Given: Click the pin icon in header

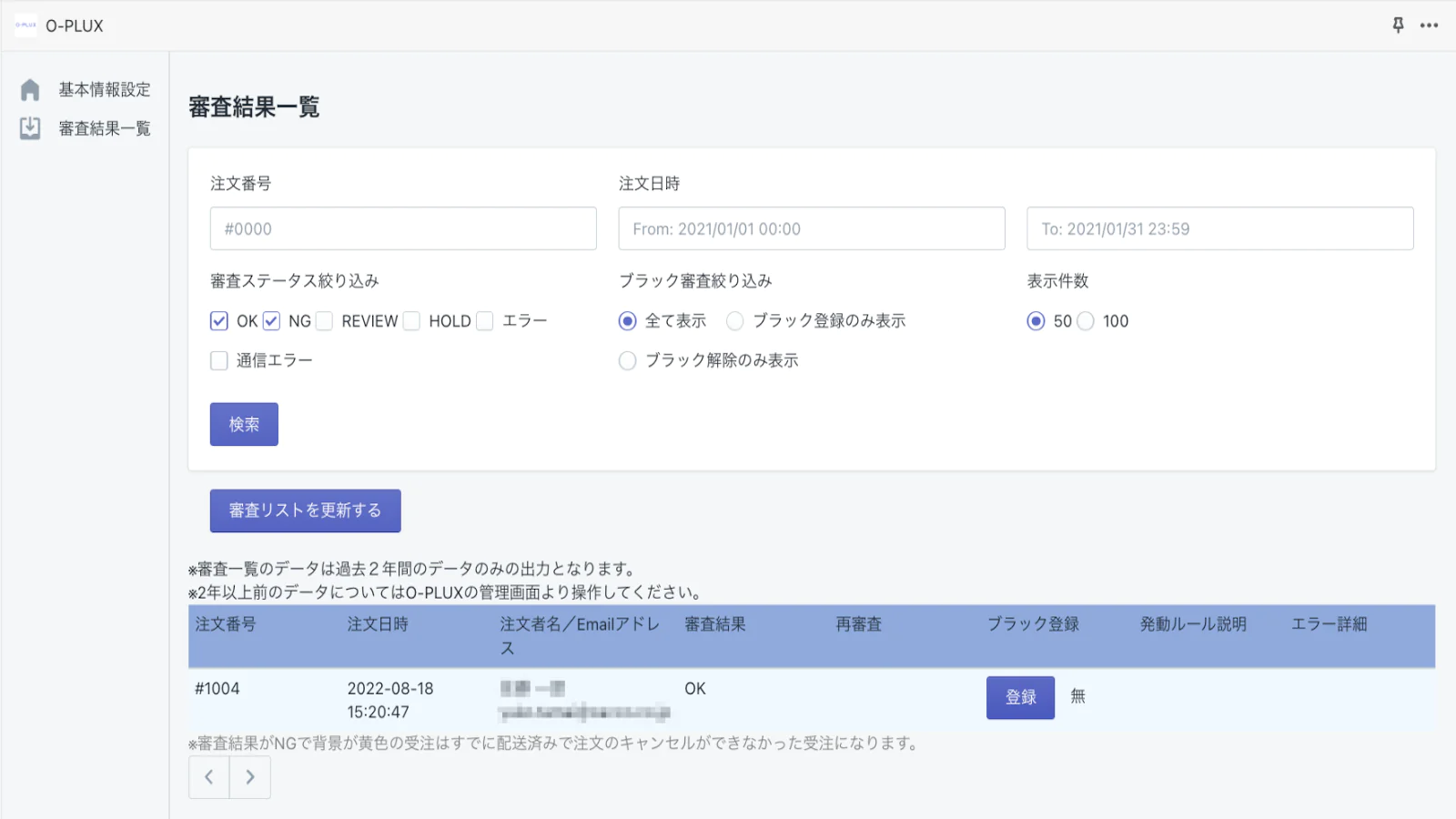Looking at the screenshot, I should click(1398, 25).
